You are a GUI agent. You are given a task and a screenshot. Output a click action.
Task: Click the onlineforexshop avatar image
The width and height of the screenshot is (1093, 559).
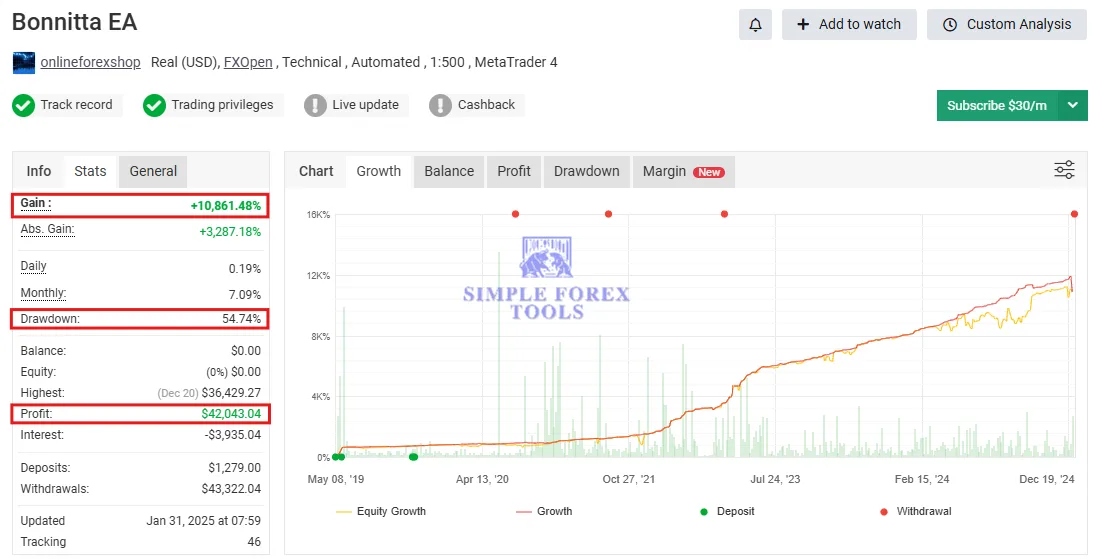[23, 63]
